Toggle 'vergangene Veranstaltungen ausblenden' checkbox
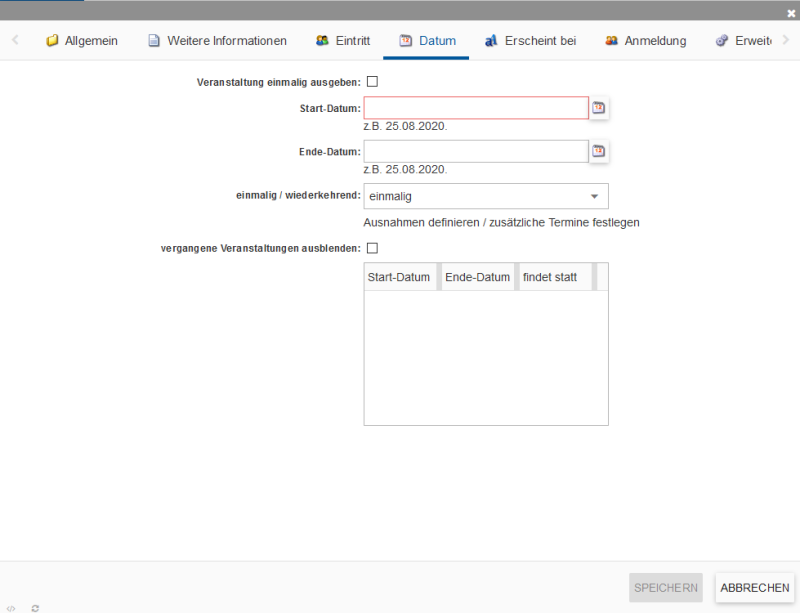Image resolution: width=800 pixels, height=613 pixels. (372, 248)
